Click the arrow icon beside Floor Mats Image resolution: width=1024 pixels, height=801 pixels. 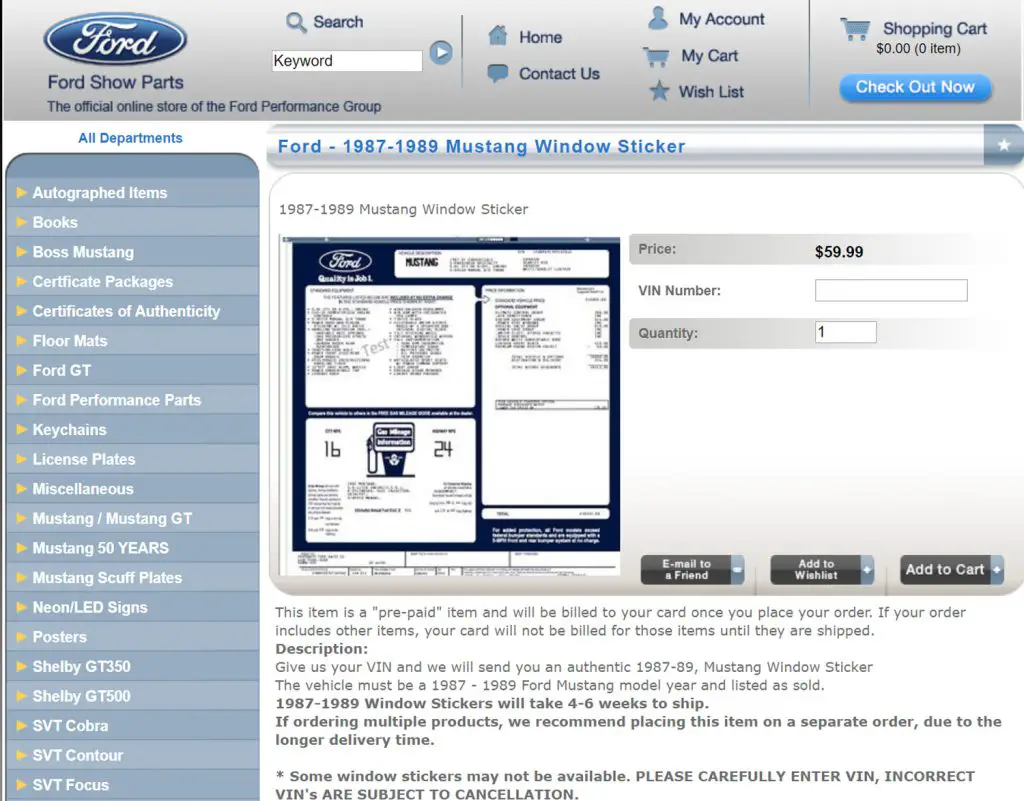pyautogui.click(x=22, y=340)
